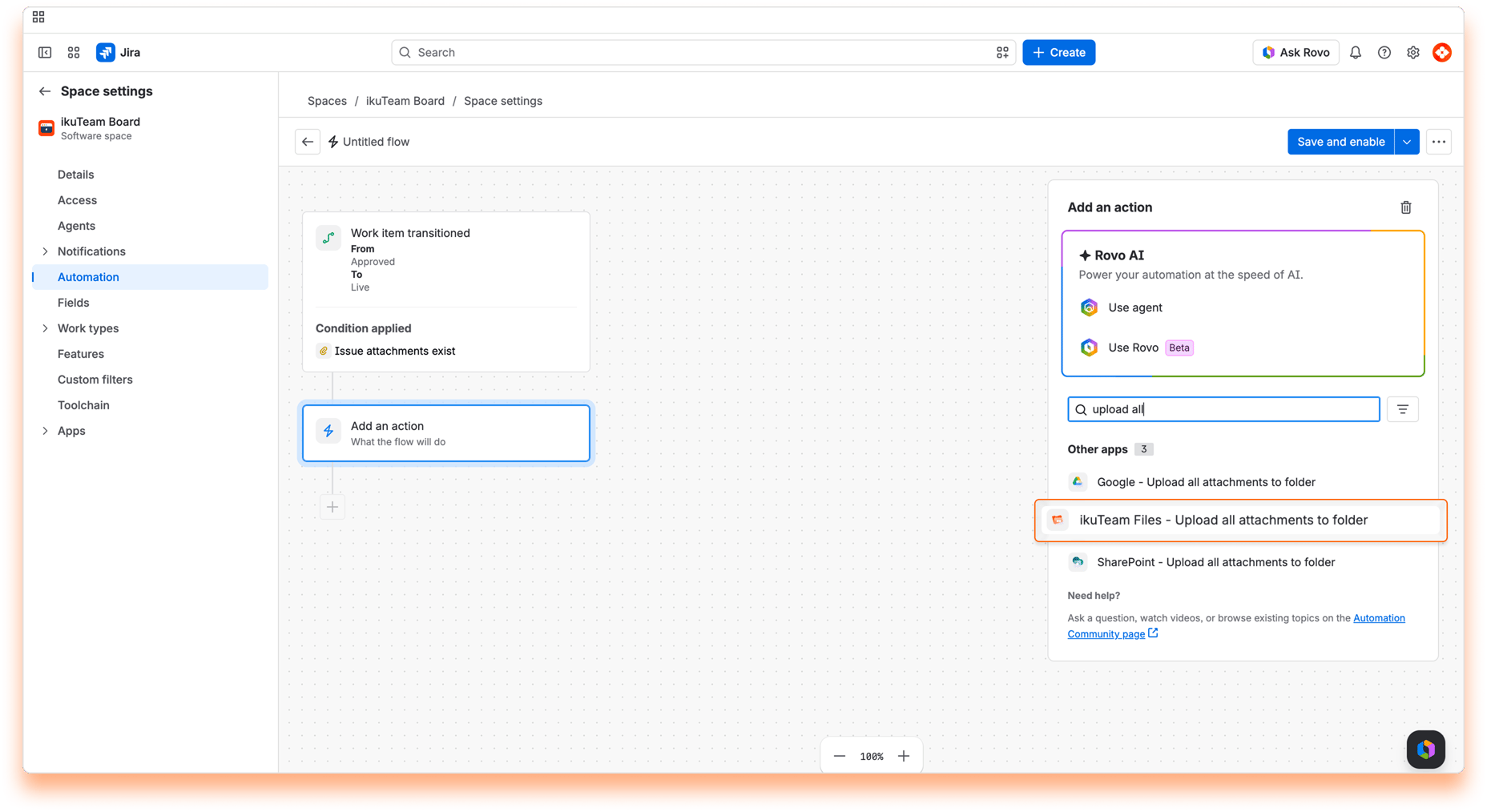Image resolution: width=1487 pixels, height=812 pixels.
Task: Open the user profile avatar
Action: click(1442, 53)
